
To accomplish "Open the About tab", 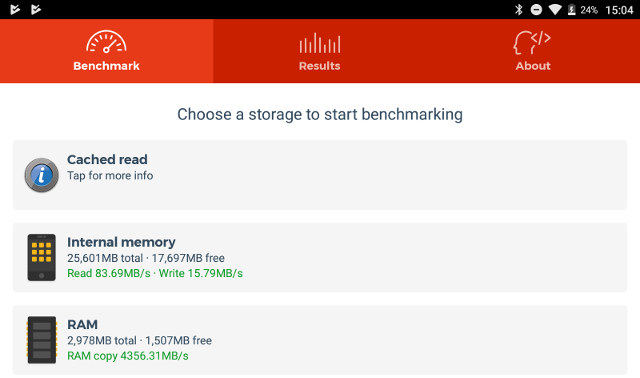I will [x=533, y=51].
